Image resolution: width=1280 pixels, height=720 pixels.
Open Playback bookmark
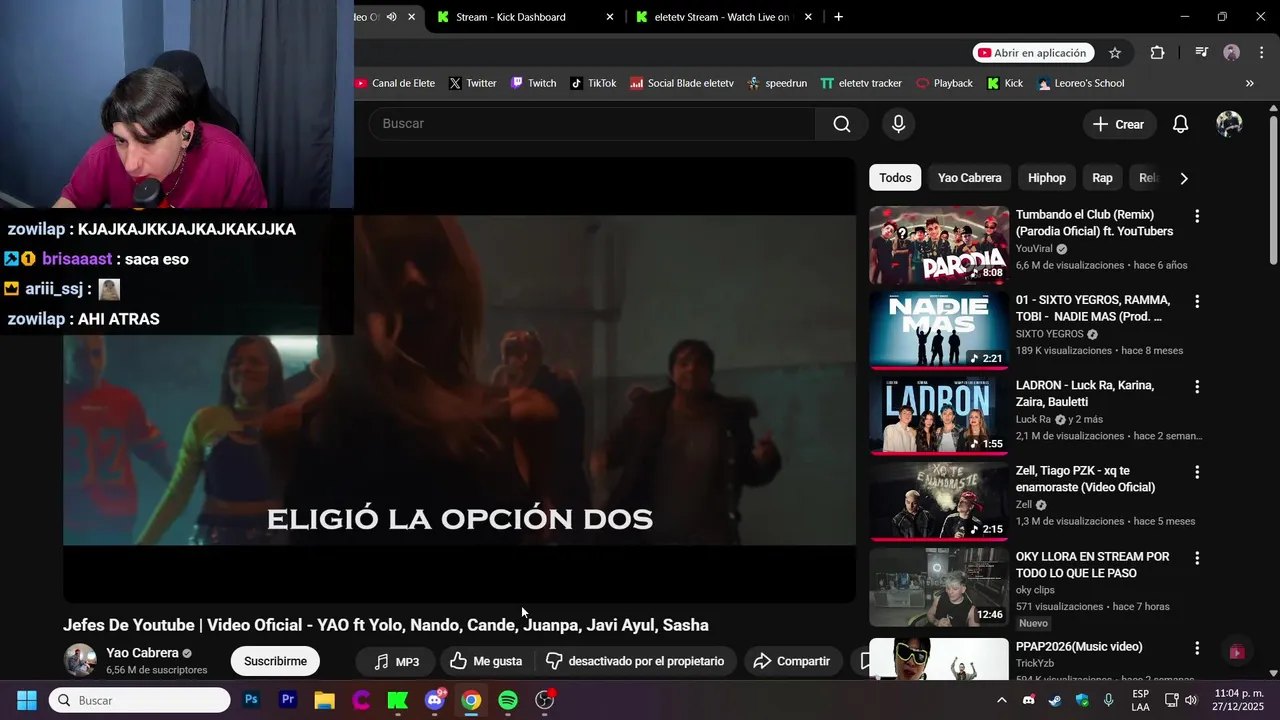pos(944,83)
